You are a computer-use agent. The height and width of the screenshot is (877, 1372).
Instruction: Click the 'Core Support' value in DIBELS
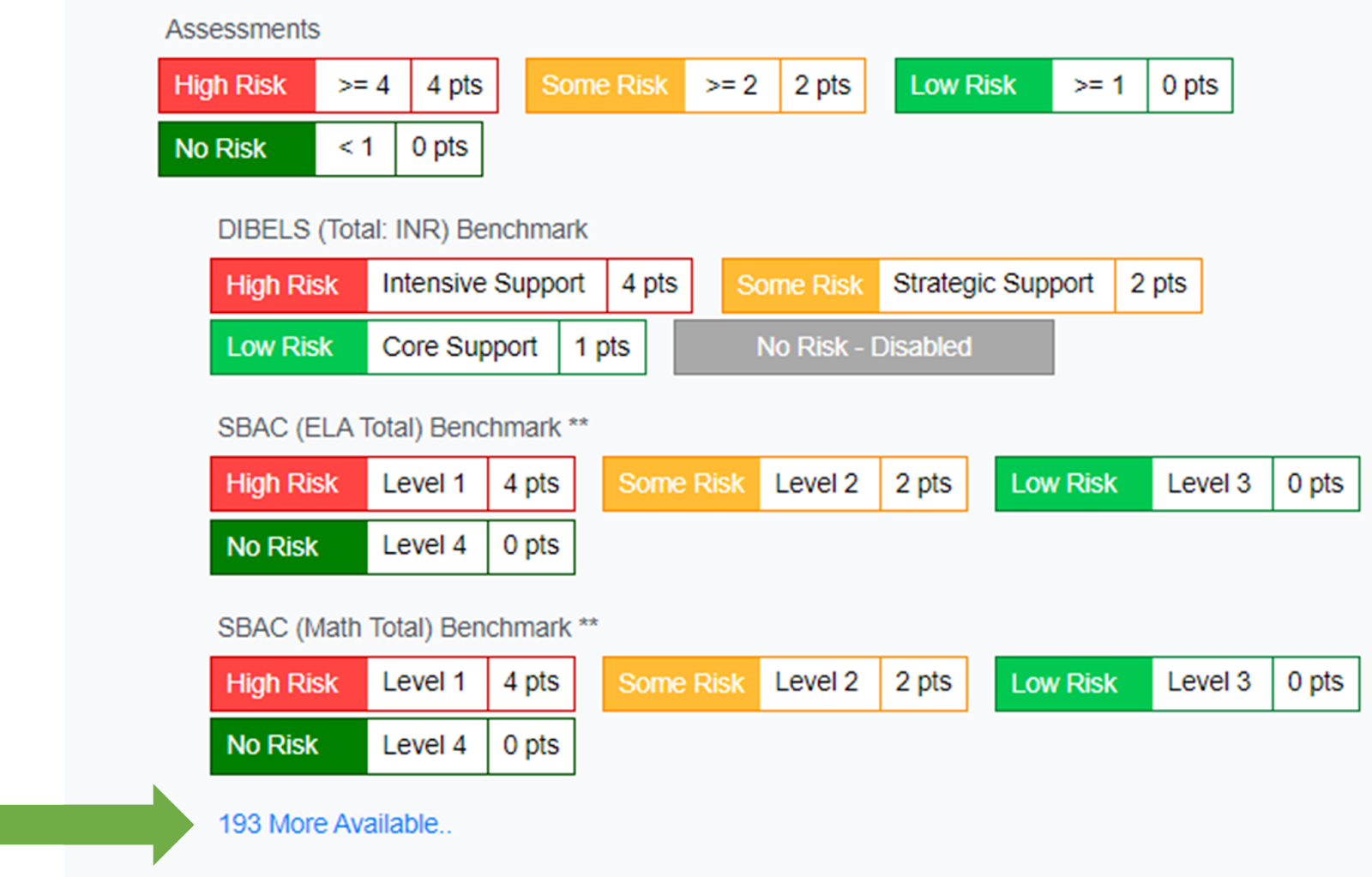[x=461, y=347]
